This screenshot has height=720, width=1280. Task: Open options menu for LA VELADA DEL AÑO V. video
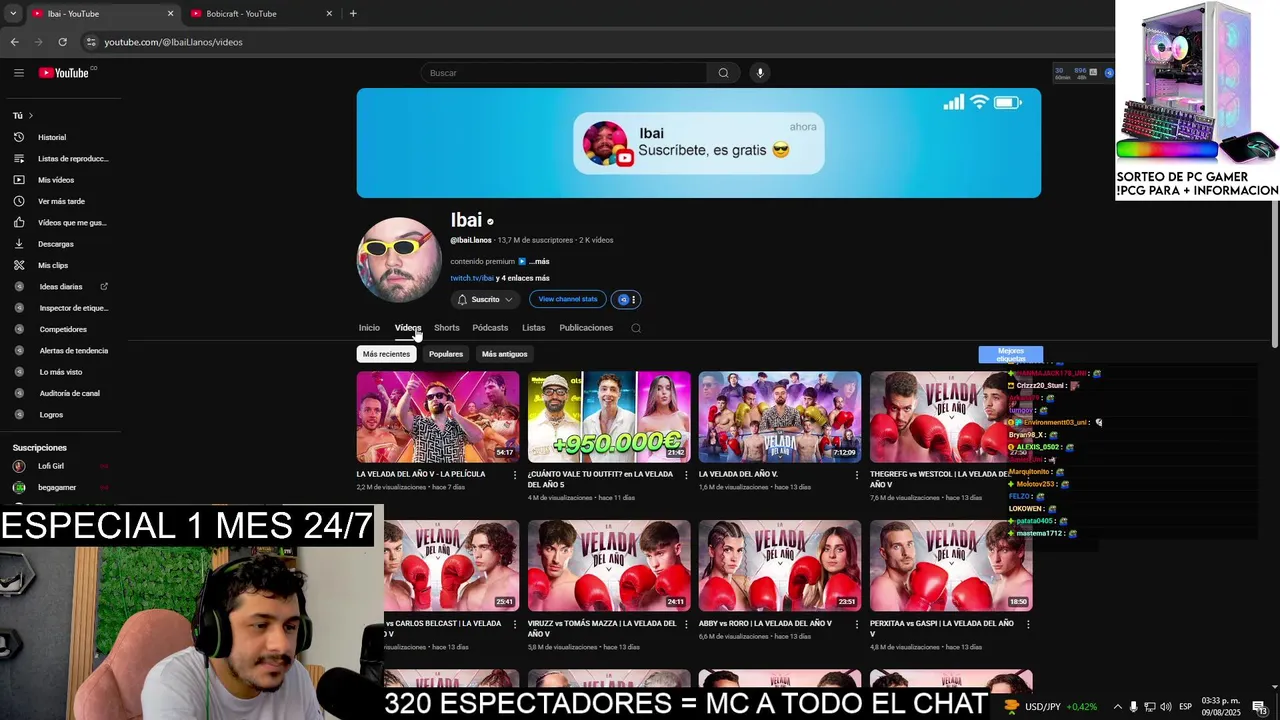pyautogui.click(x=856, y=475)
